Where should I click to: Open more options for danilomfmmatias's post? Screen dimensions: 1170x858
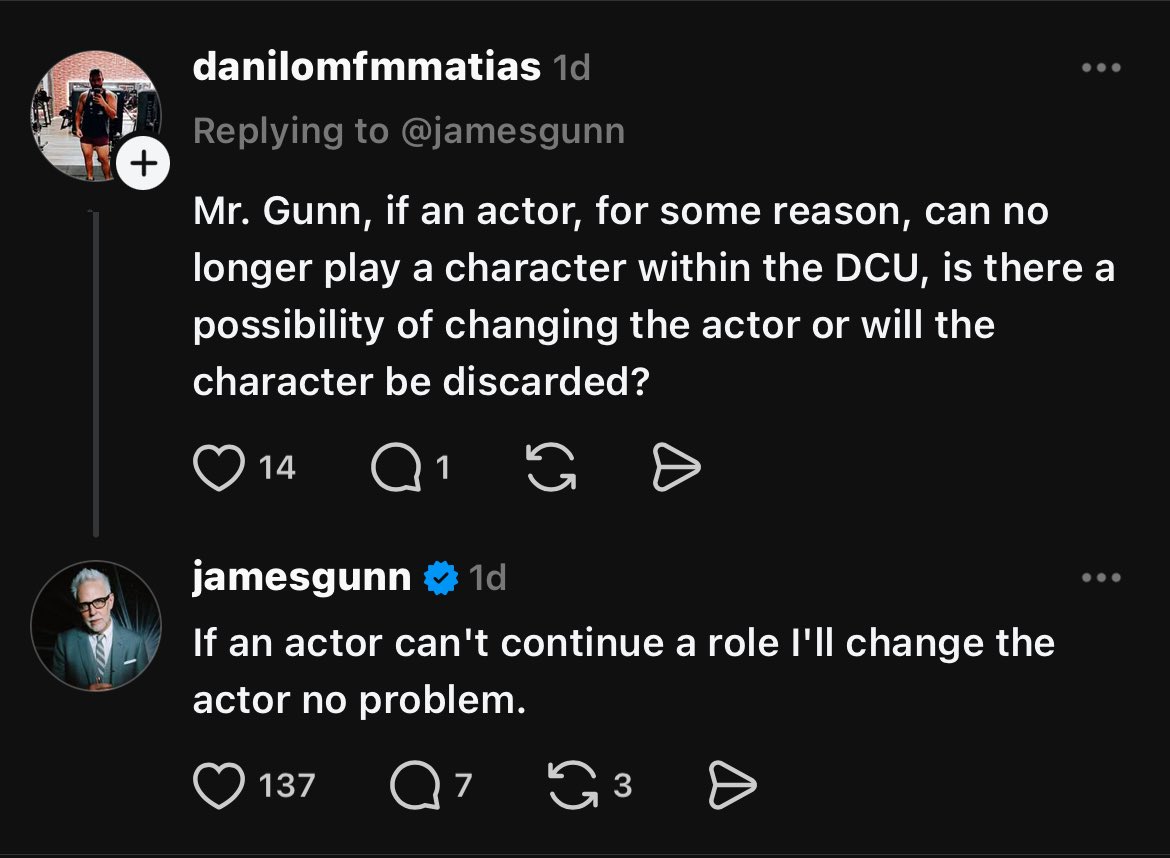coord(1101,68)
